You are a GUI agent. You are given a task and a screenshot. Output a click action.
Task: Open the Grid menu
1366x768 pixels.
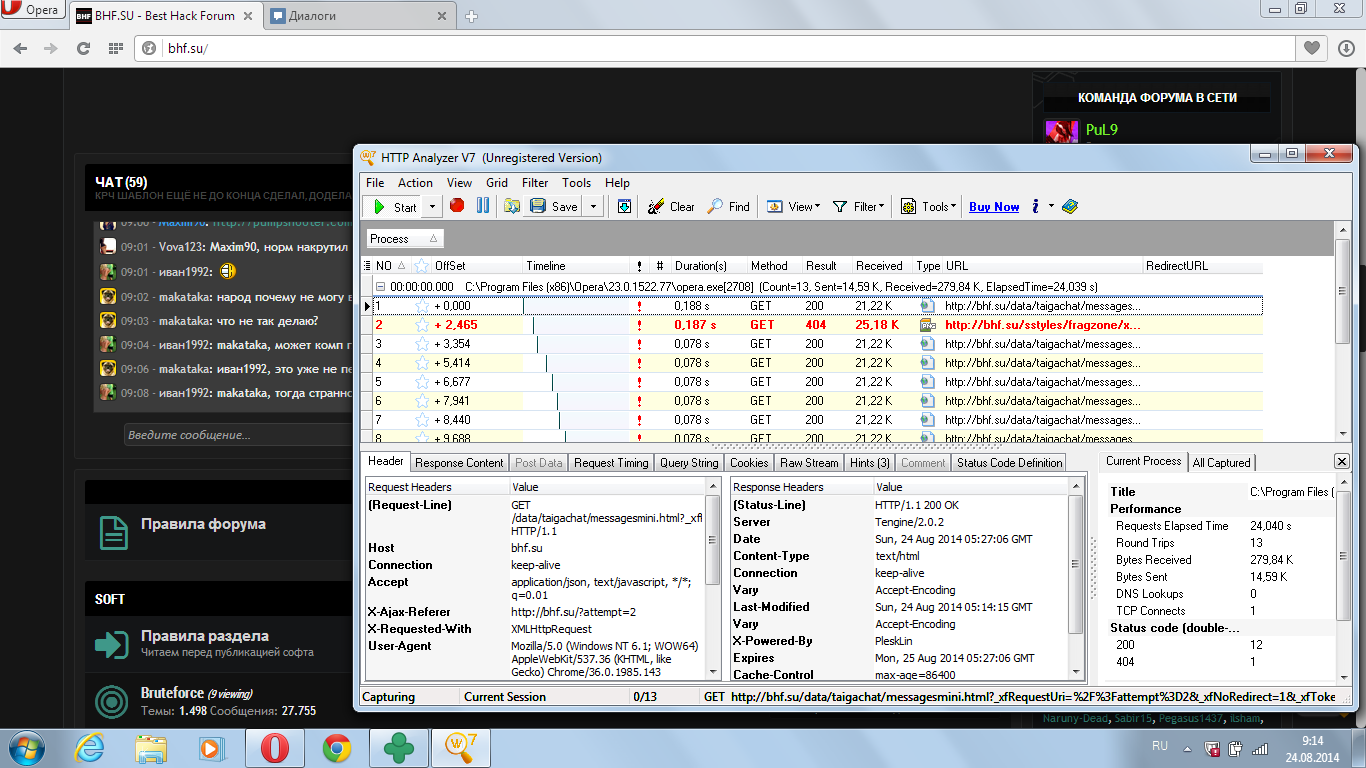(x=497, y=183)
